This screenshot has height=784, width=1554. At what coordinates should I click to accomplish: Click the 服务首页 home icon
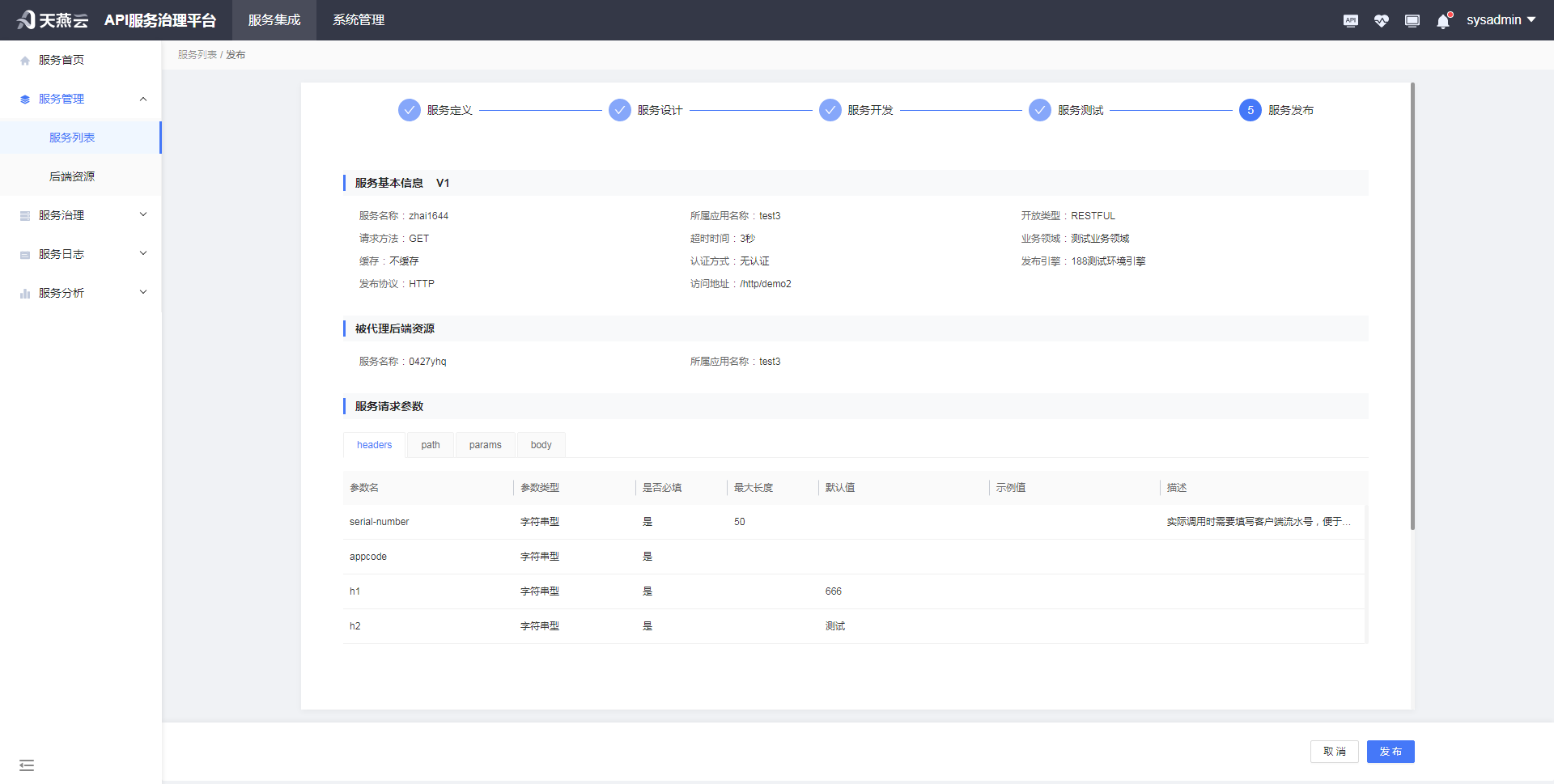pyautogui.click(x=25, y=61)
